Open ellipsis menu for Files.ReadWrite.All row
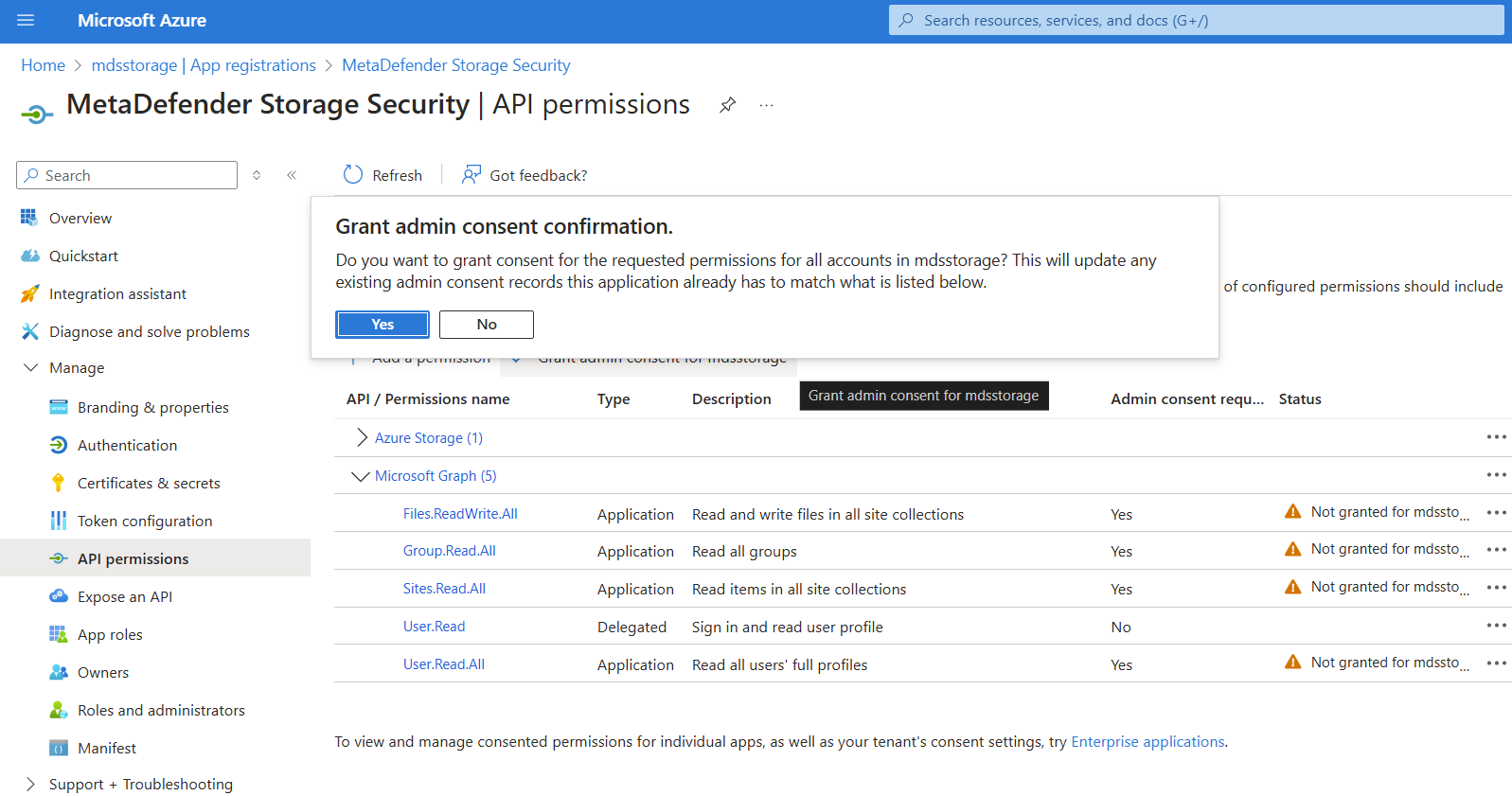Viewport: 1512px width, 796px height. point(1496,513)
